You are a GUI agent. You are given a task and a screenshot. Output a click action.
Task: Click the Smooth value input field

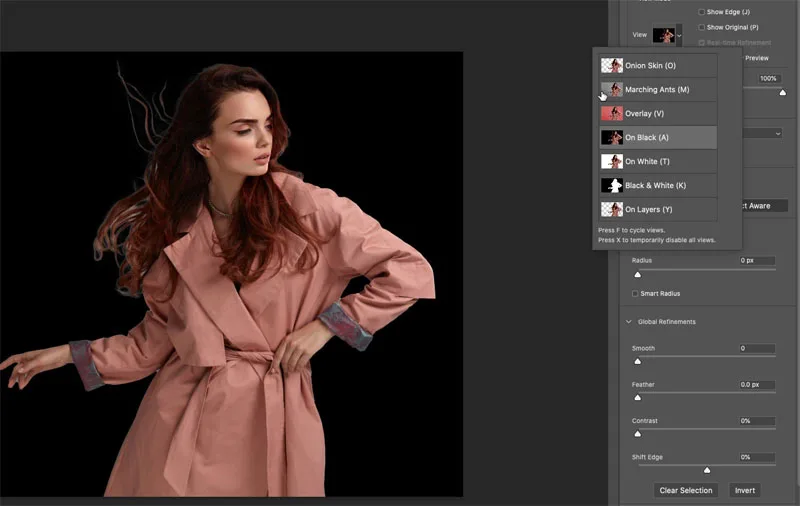coord(757,348)
